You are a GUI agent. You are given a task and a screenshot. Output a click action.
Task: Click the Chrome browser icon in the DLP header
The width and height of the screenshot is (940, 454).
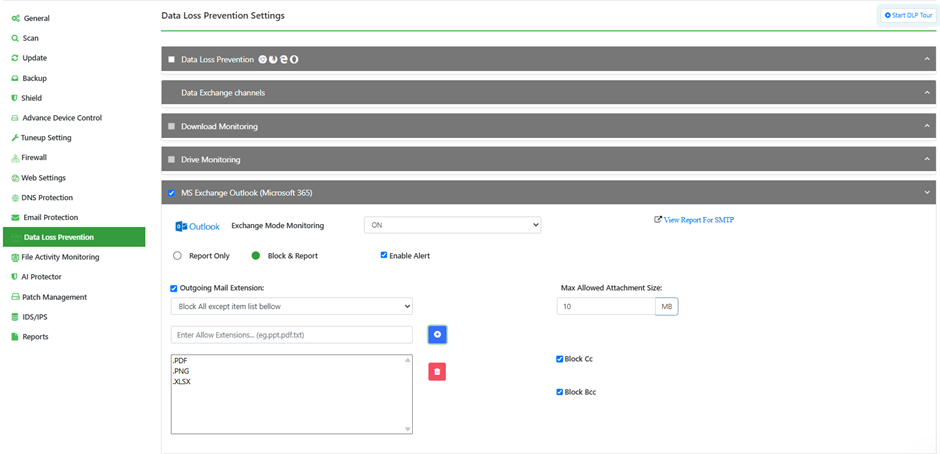click(262, 59)
